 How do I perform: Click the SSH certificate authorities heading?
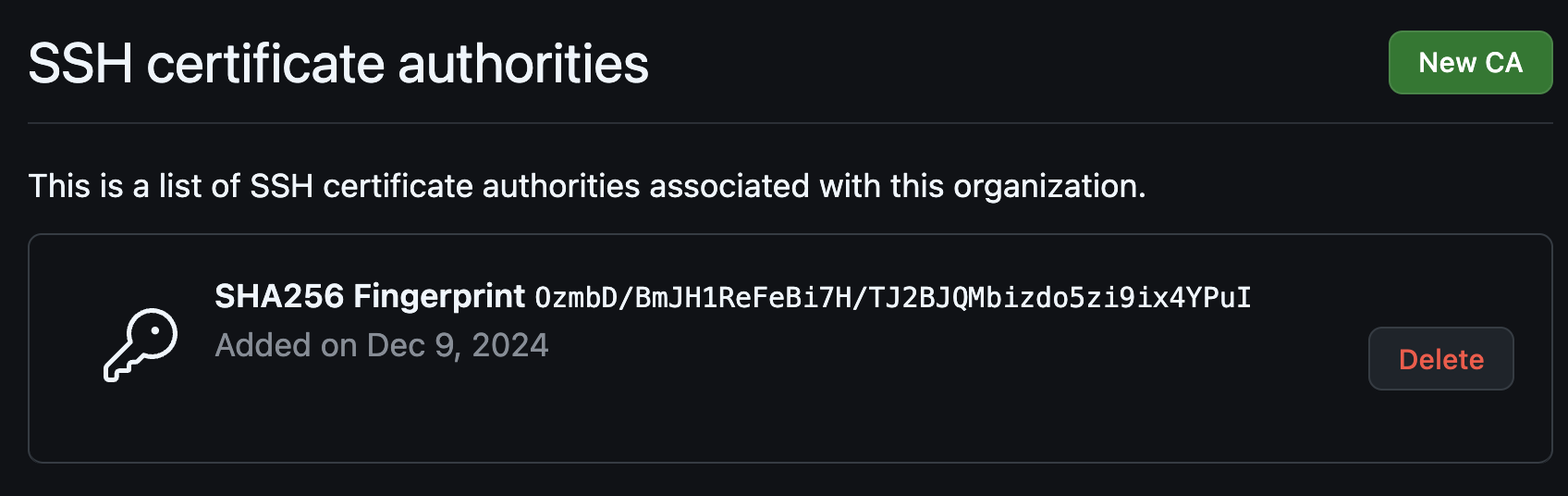tap(338, 64)
